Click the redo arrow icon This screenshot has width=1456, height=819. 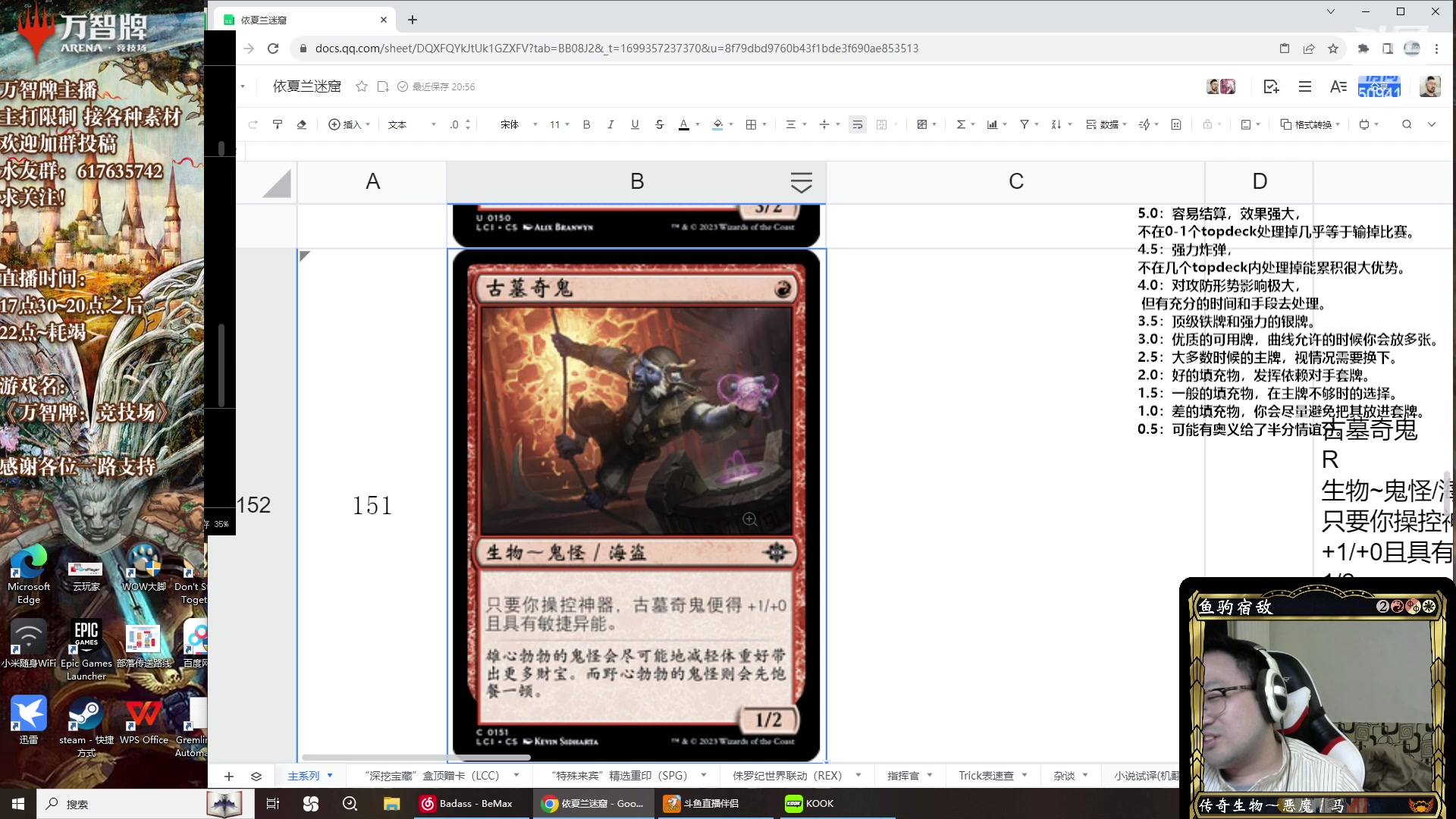coord(253,124)
